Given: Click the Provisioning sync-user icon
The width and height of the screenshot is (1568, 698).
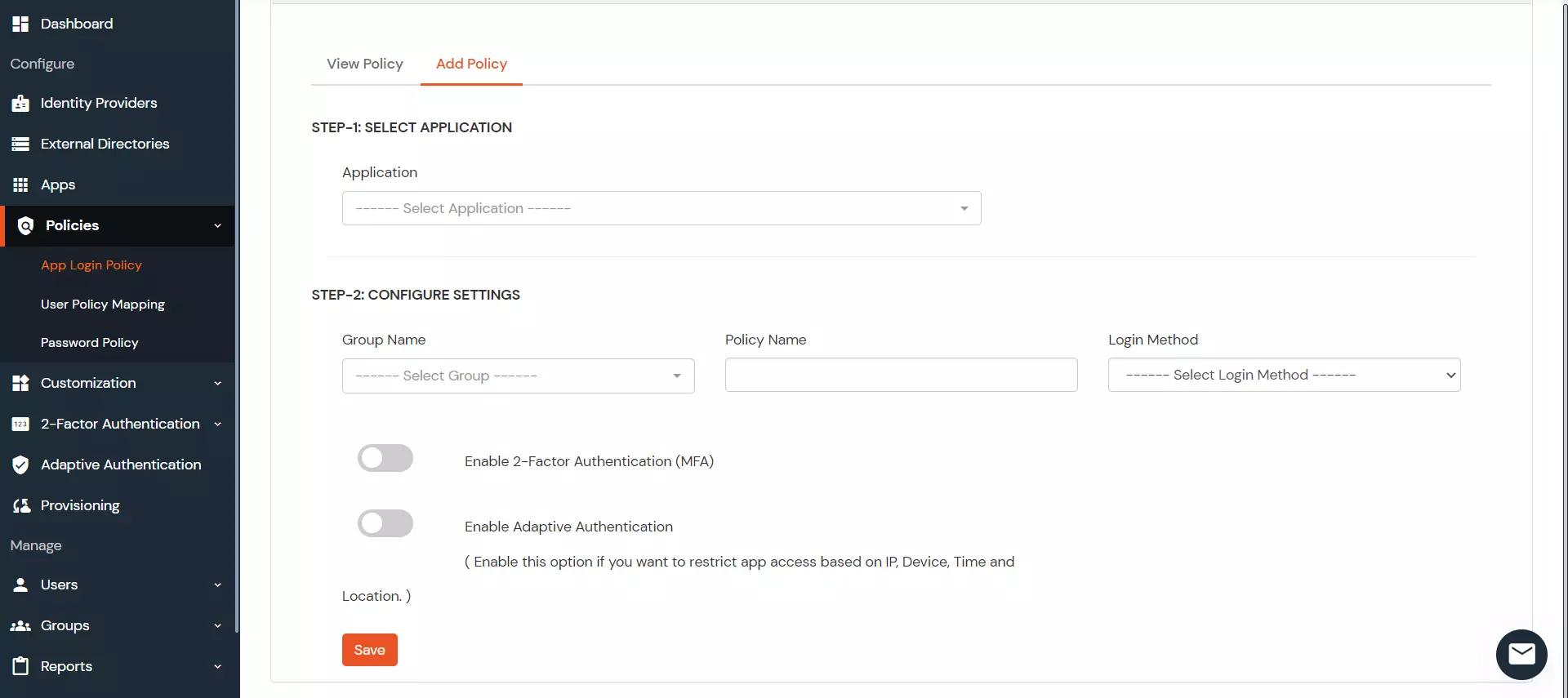Looking at the screenshot, I should click(x=21, y=505).
